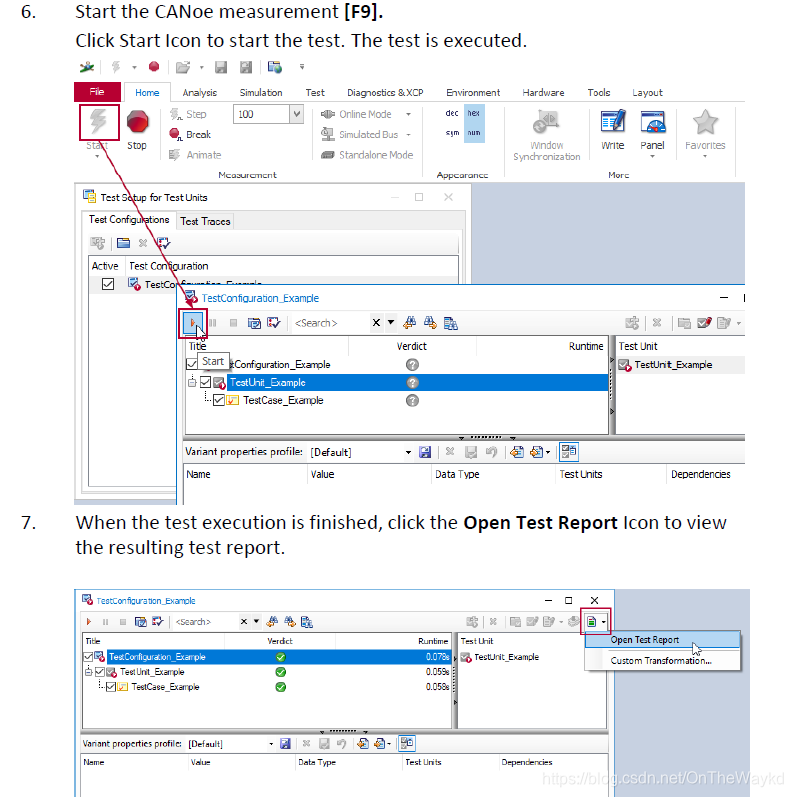The image size is (793, 797).
Task: Click the open folder icon in Test Setup toolbar
Action: [x=123, y=243]
